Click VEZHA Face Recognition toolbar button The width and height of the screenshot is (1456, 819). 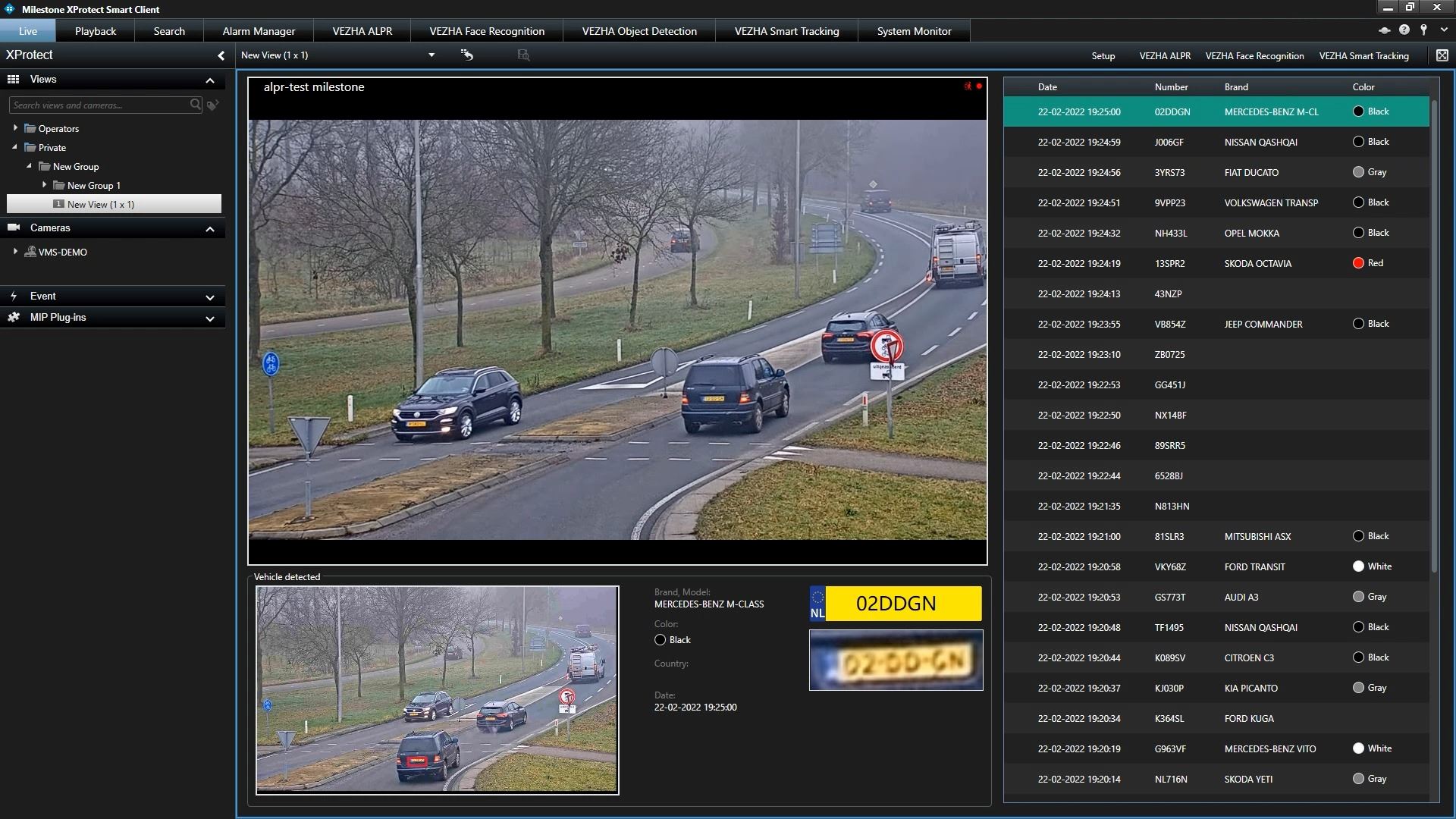coord(1254,56)
